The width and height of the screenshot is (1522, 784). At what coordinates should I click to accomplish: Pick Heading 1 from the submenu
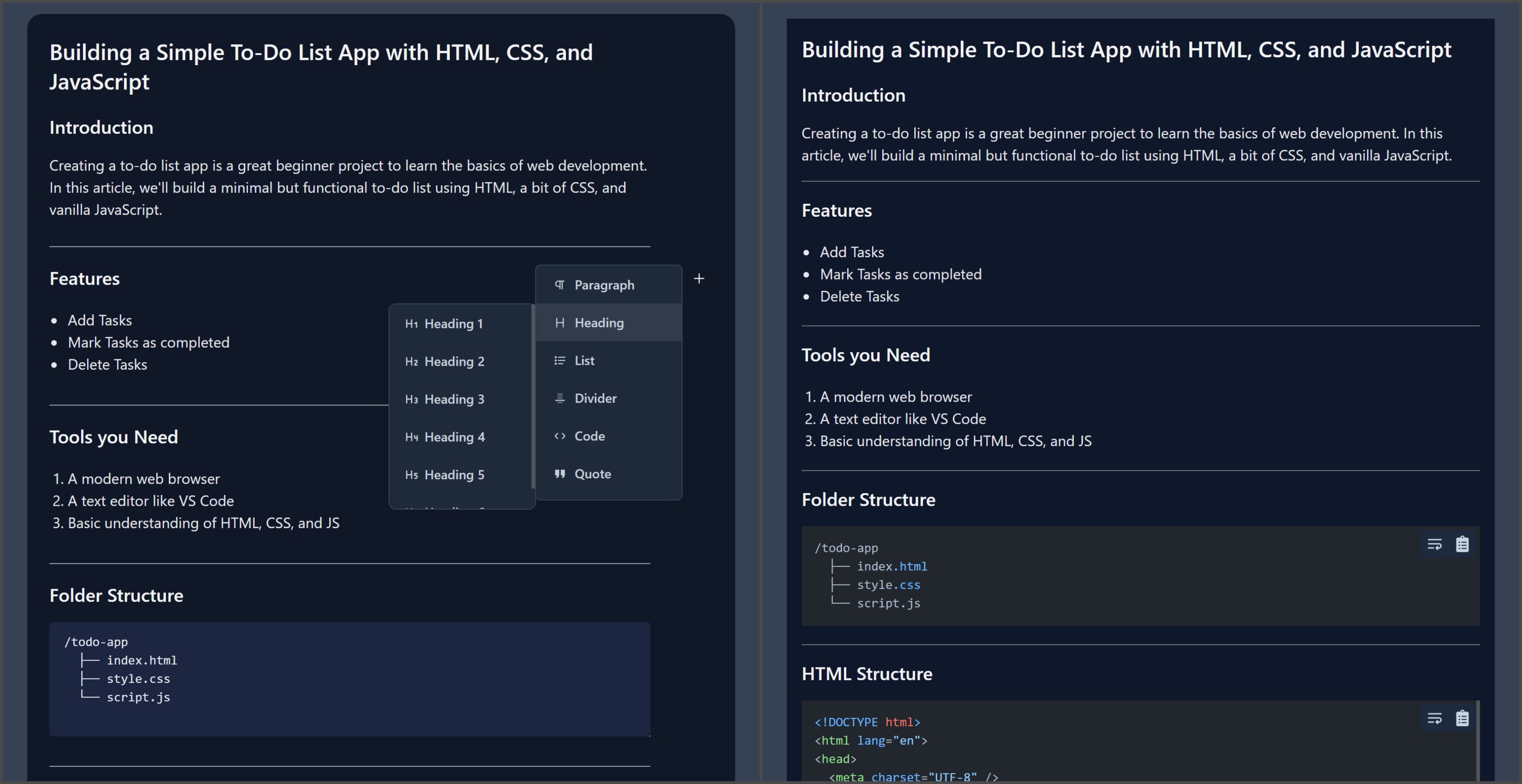[x=461, y=324]
